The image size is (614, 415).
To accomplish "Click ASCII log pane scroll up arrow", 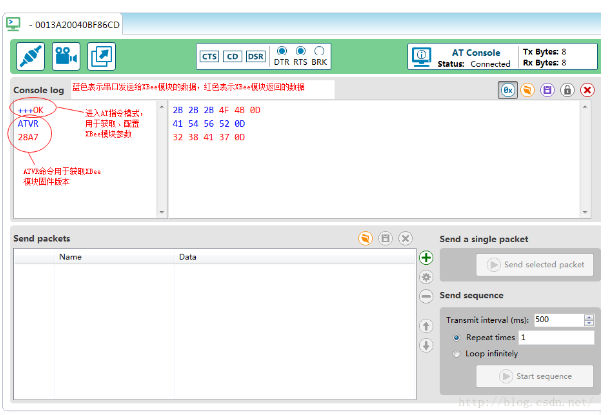I will pyautogui.click(x=162, y=106).
